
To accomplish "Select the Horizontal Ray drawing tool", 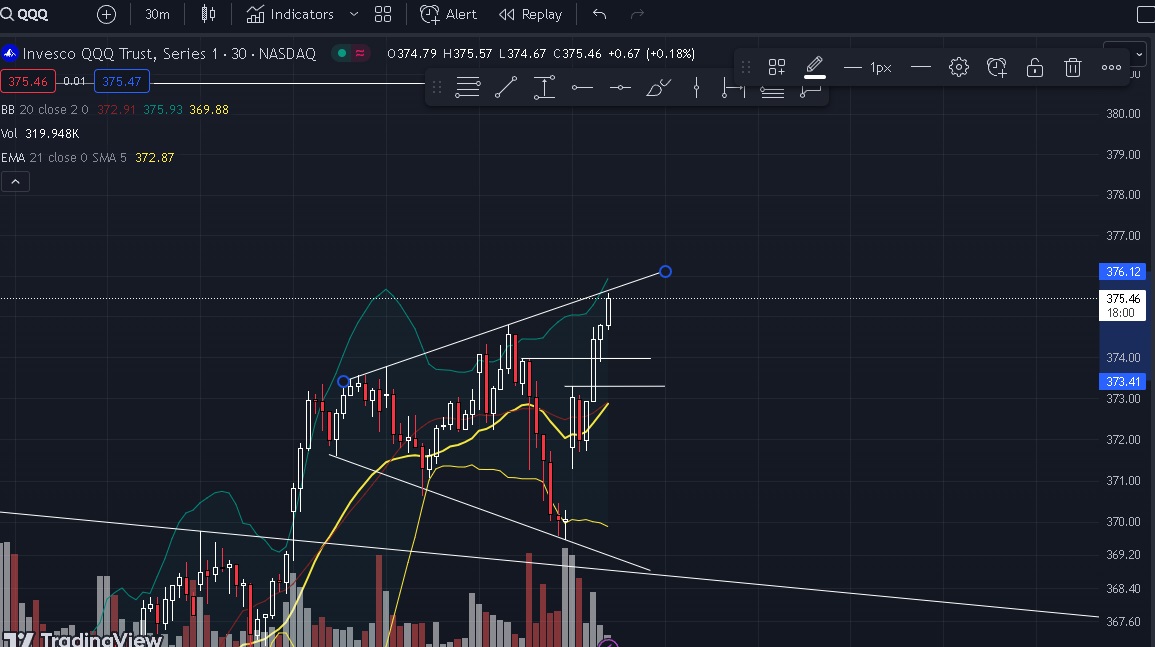I will (582, 88).
